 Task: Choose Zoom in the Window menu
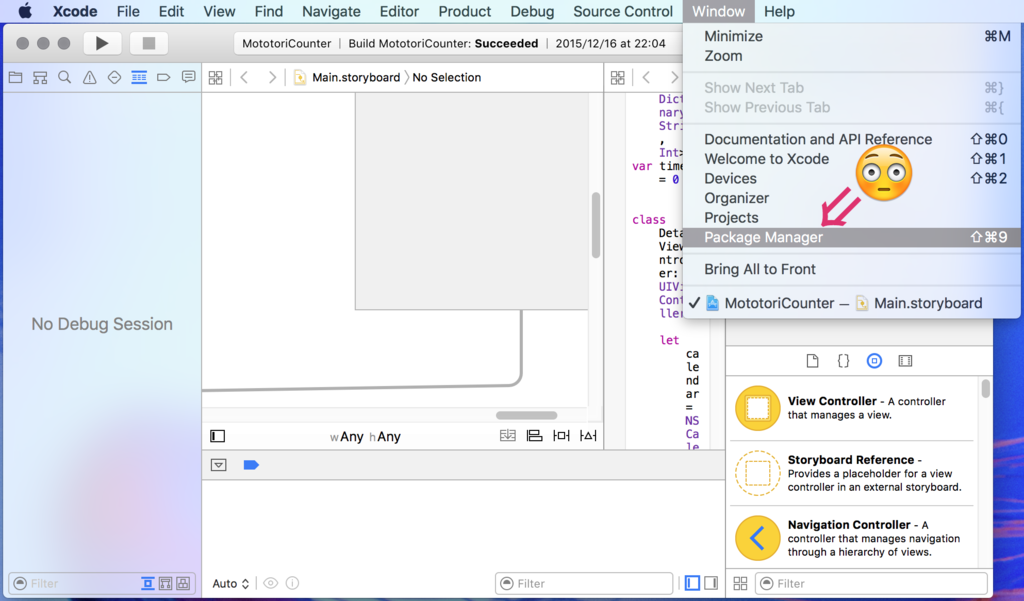point(852,56)
